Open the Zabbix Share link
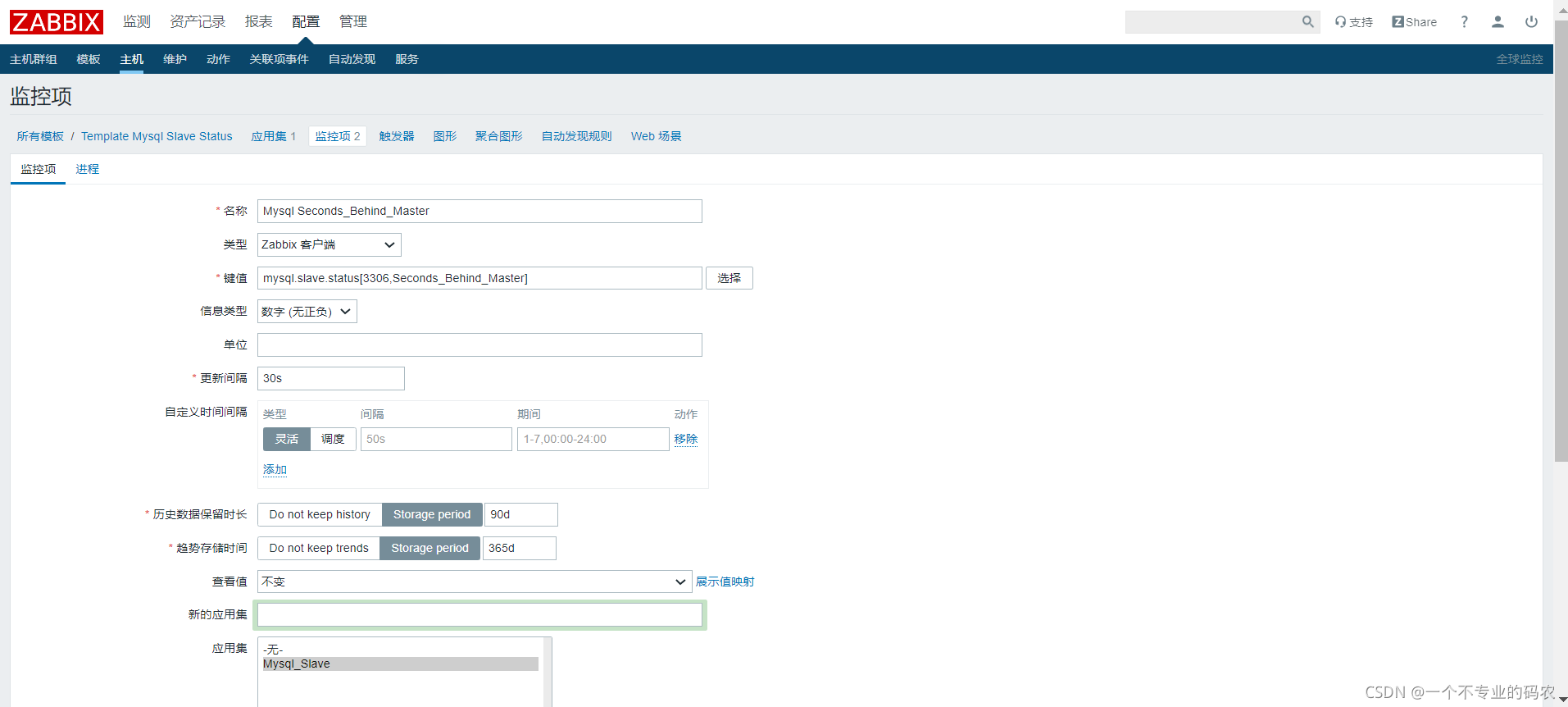Viewport: 1568px width, 707px height. [1414, 22]
